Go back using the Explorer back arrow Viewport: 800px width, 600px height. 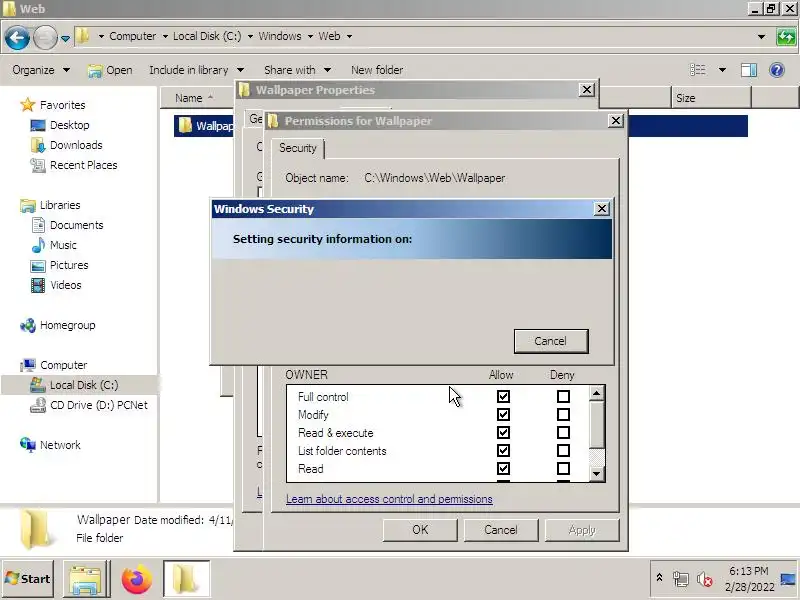[17, 38]
